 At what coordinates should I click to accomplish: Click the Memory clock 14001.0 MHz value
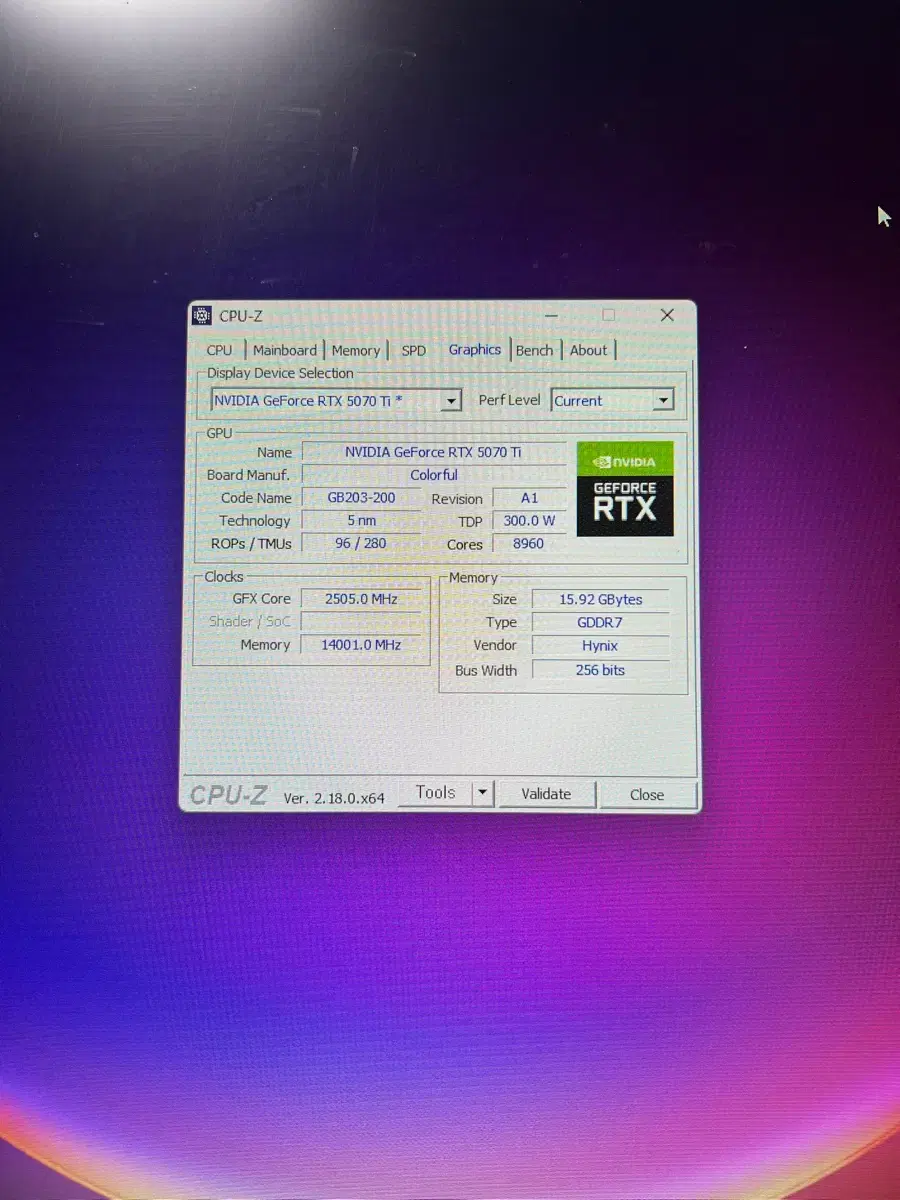pyautogui.click(x=361, y=645)
